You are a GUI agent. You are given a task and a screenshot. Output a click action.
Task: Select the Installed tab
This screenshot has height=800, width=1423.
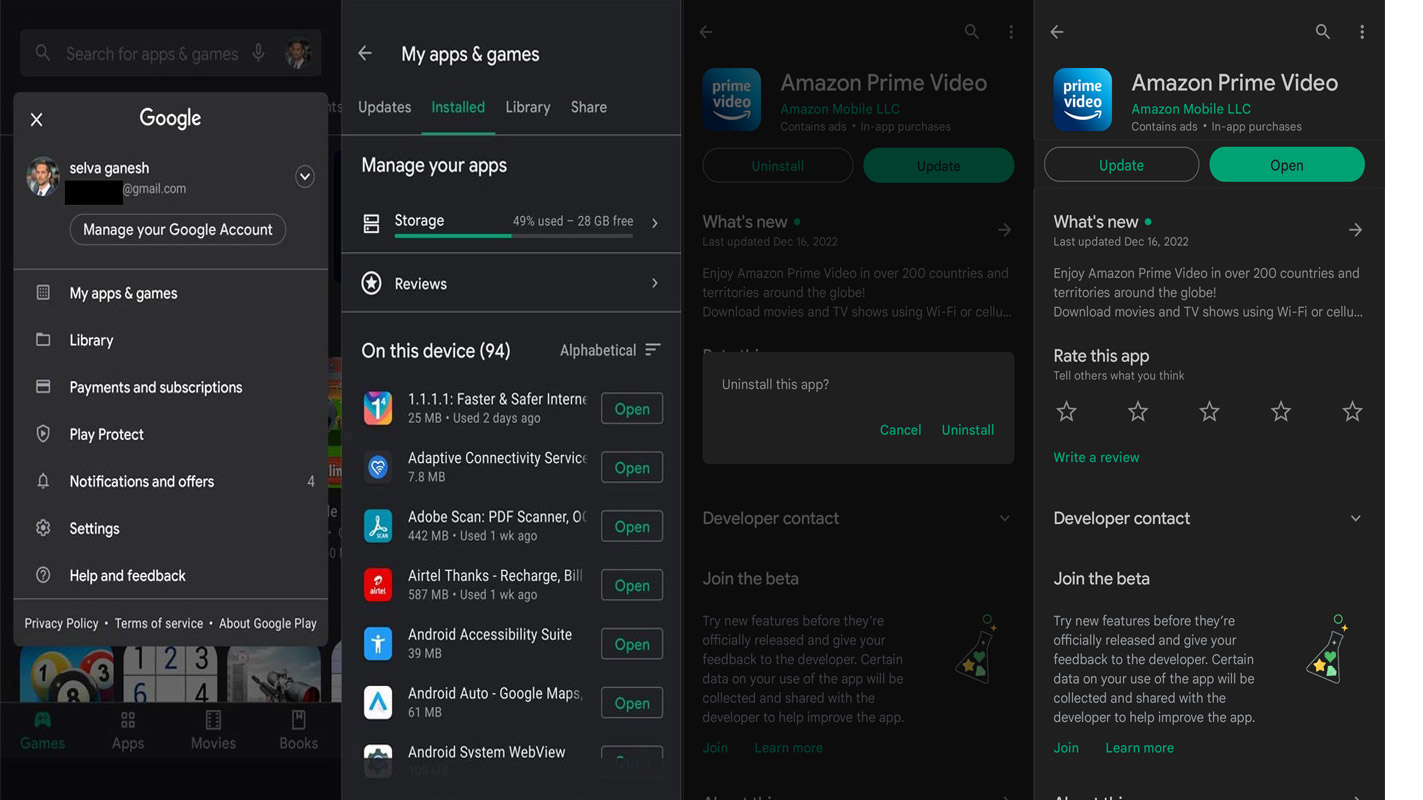[458, 107]
